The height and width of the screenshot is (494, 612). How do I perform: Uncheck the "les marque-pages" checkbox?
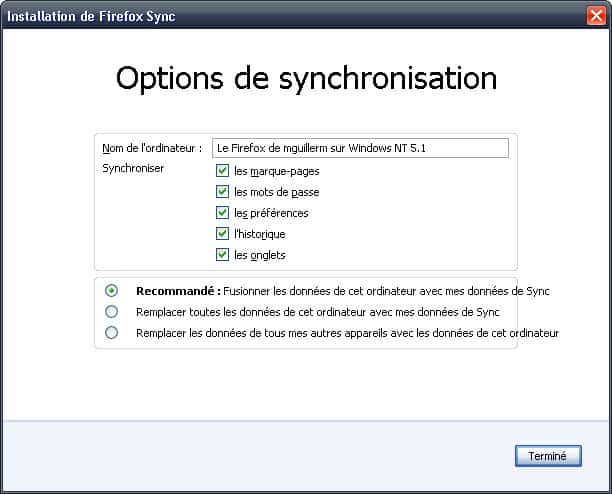coord(222,171)
